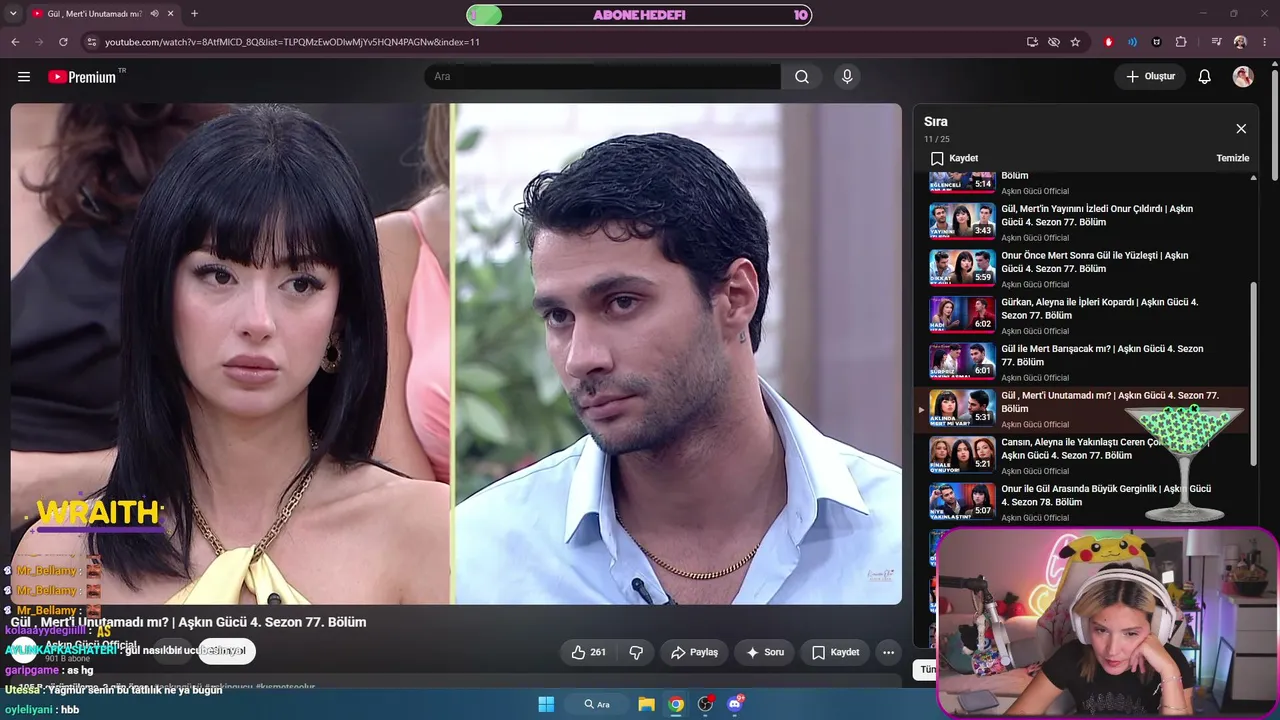Open more actions three-dot menu
Image resolution: width=1280 pixels, height=720 pixels.
pos(888,652)
